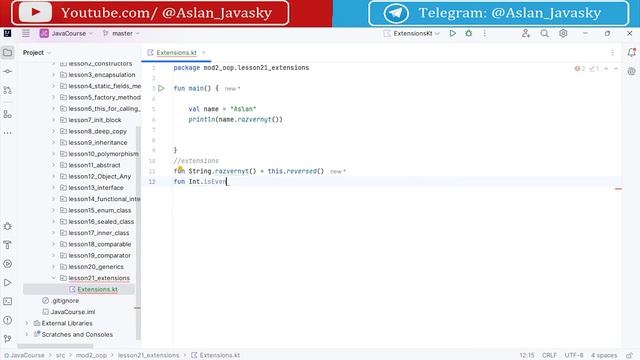Viewport: 640px width, 360px height.
Task: Place cursor after isEven on line 12
Action: click(227, 182)
